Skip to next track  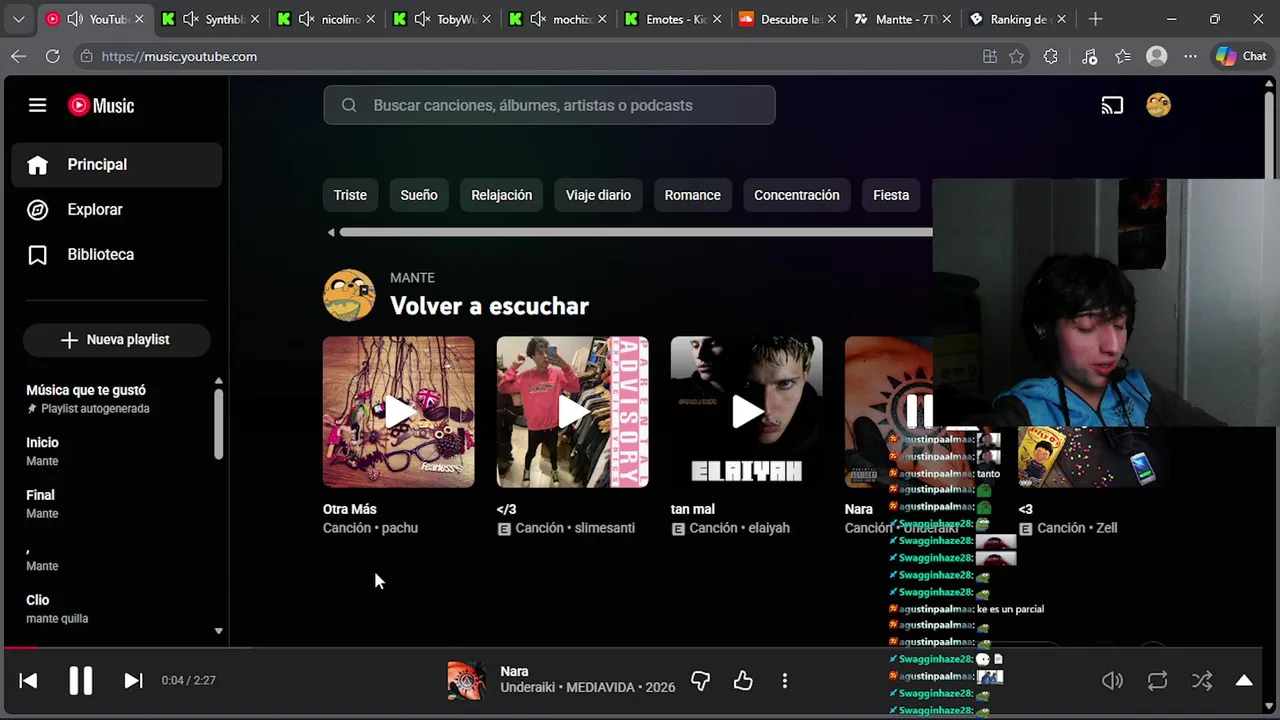click(133, 681)
